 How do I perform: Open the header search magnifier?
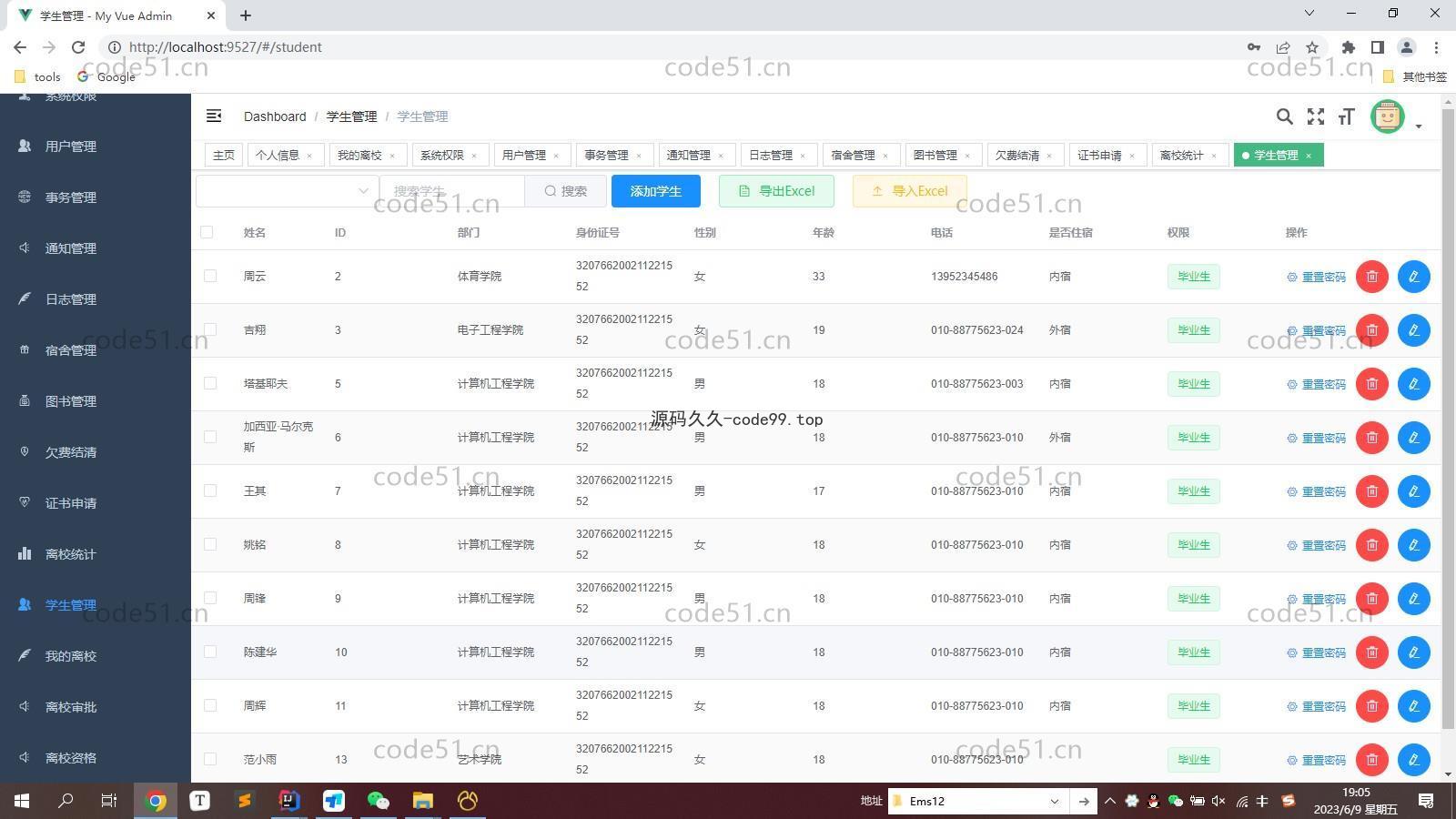point(1284,116)
